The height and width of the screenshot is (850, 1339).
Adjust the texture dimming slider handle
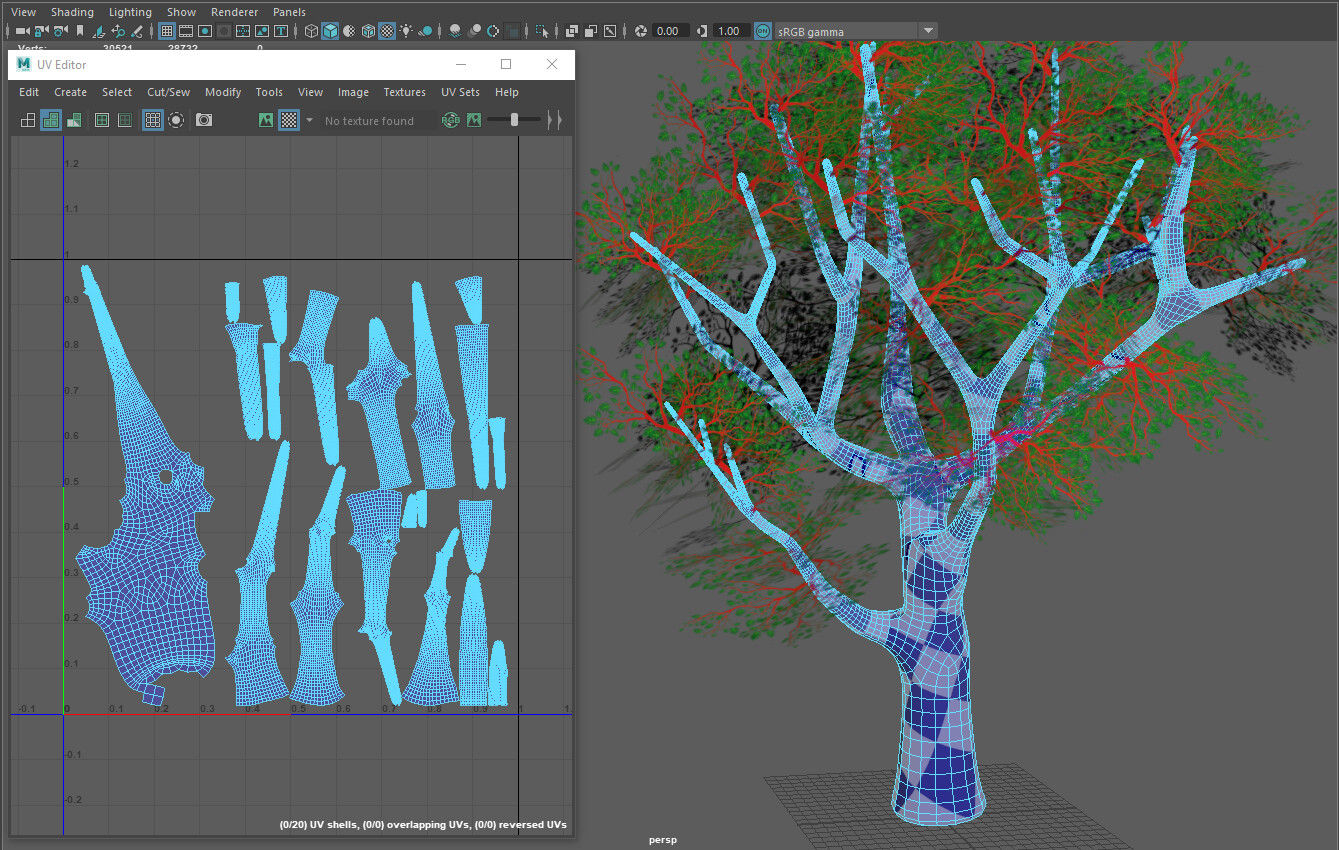tap(514, 120)
